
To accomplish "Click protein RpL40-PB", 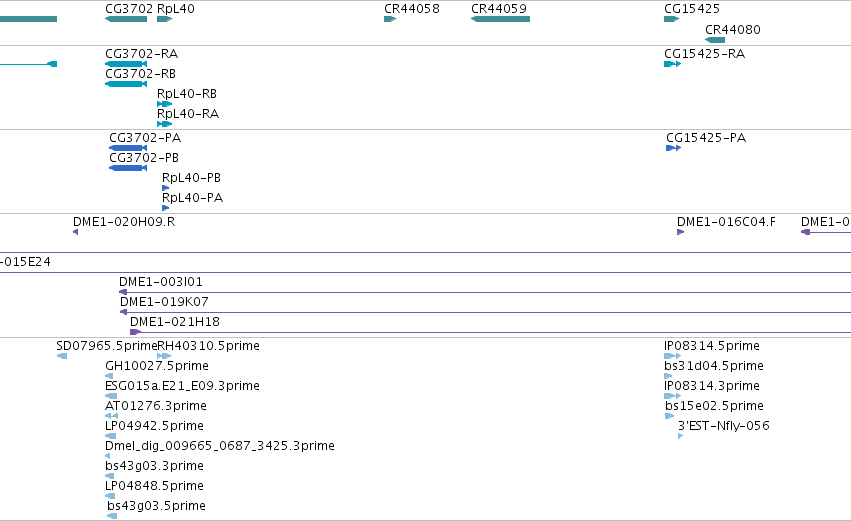I will [x=166, y=188].
